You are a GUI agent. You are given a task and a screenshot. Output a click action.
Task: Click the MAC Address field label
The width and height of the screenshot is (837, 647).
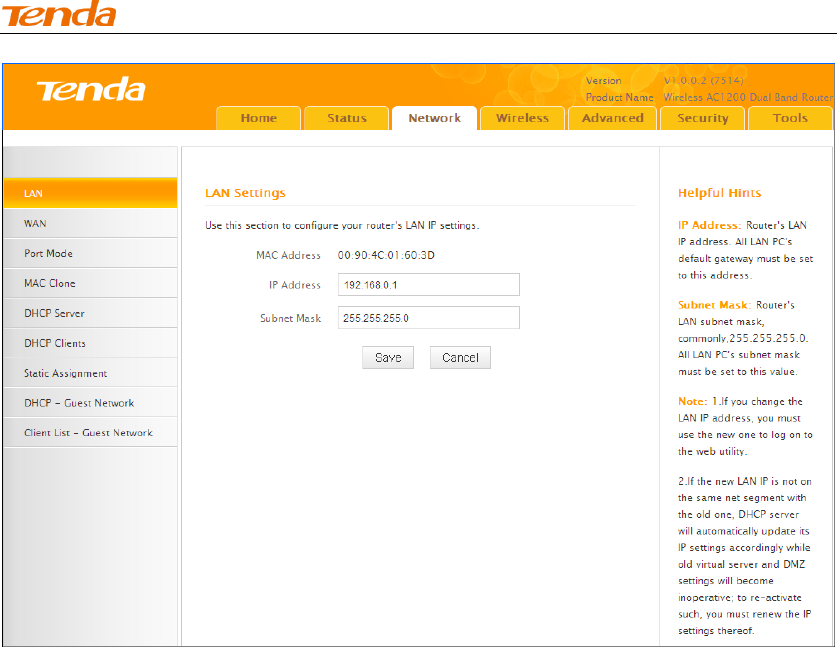tap(288, 255)
